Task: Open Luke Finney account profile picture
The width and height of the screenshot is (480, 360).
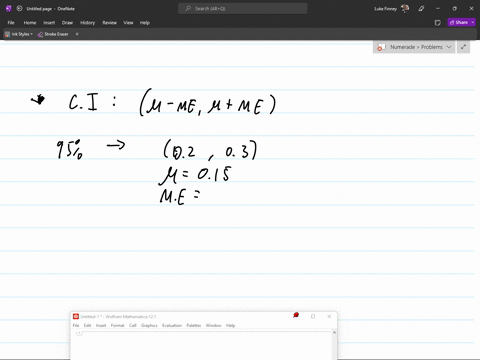Action: (x=405, y=9)
